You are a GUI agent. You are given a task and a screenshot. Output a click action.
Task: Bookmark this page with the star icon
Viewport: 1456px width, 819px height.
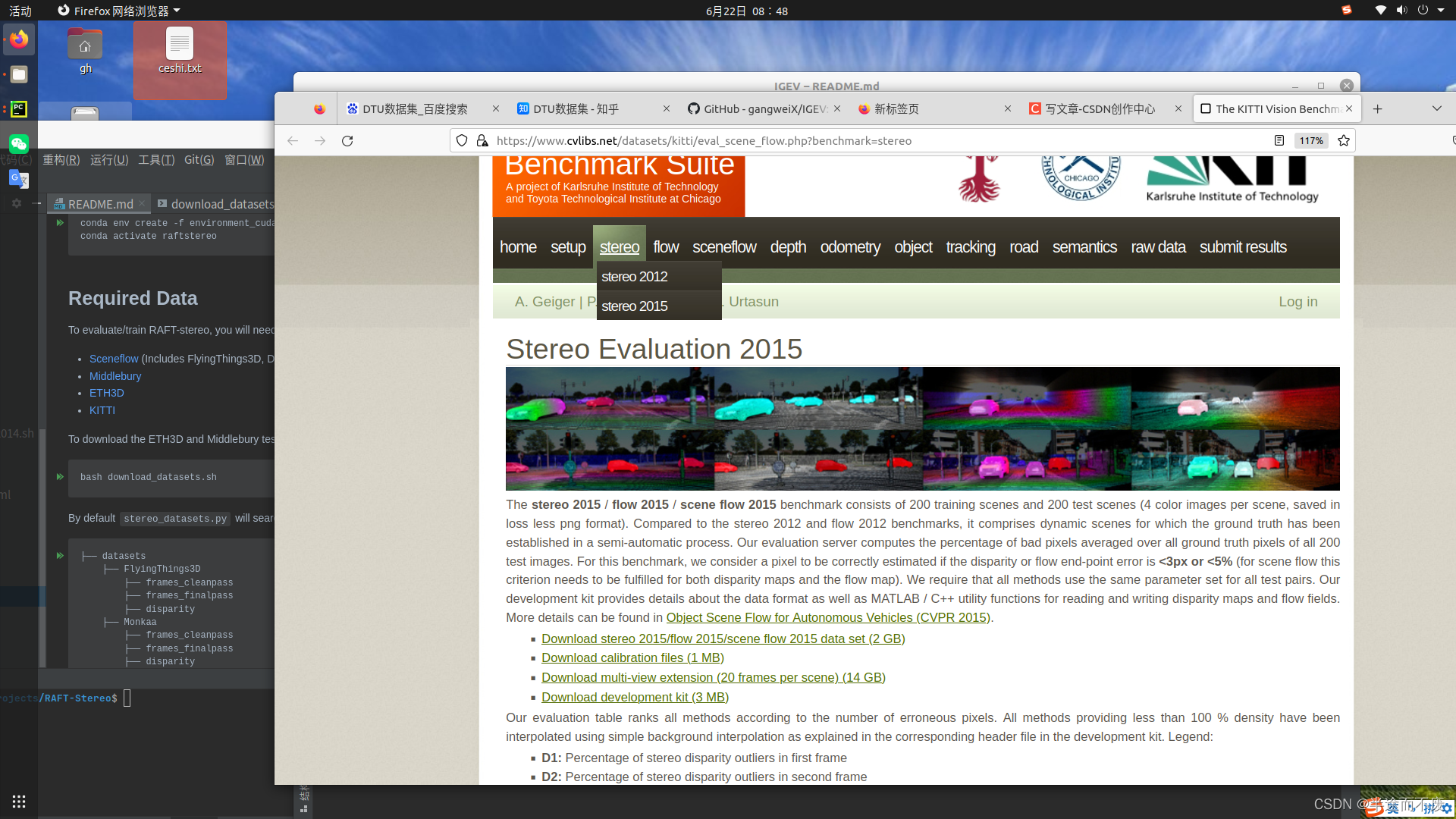[x=1344, y=141]
